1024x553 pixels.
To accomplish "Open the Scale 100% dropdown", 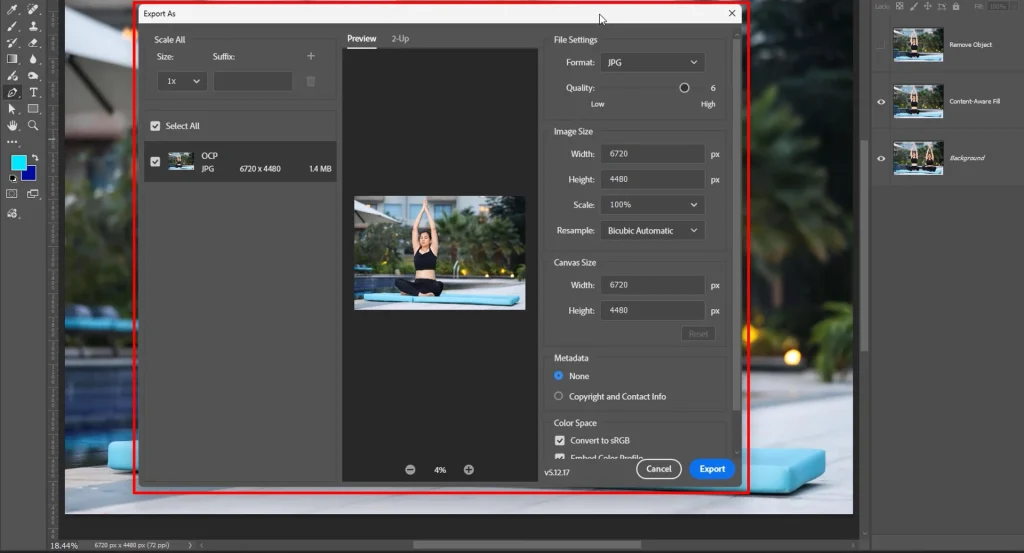I will (x=652, y=204).
